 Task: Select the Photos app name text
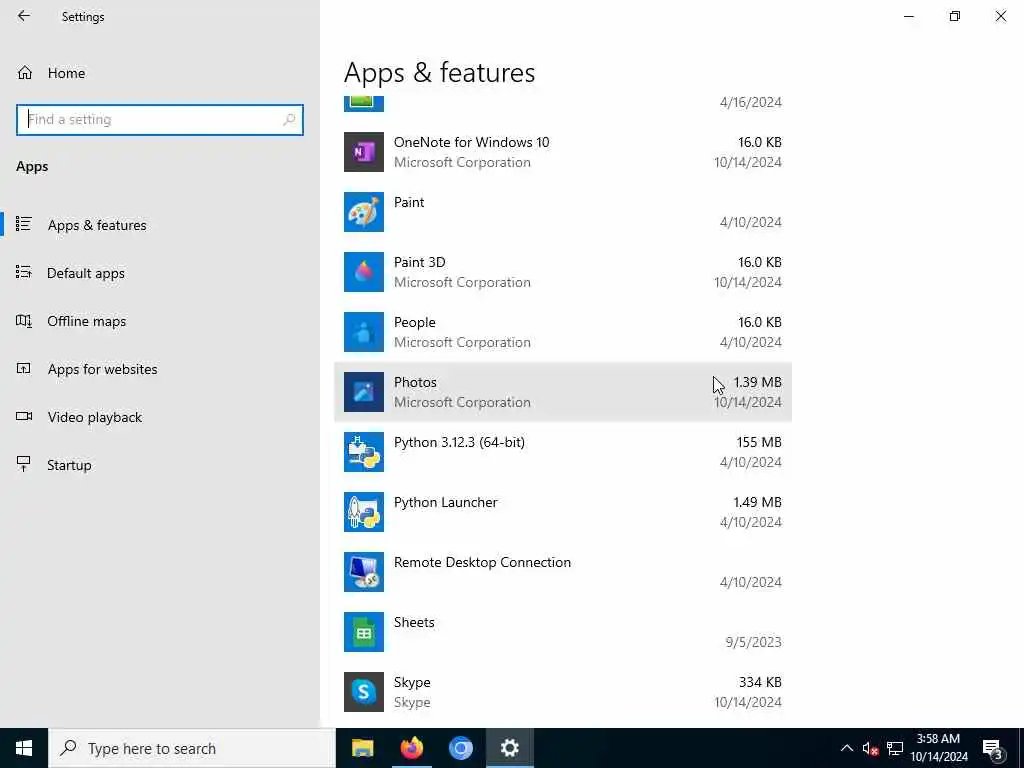(415, 382)
